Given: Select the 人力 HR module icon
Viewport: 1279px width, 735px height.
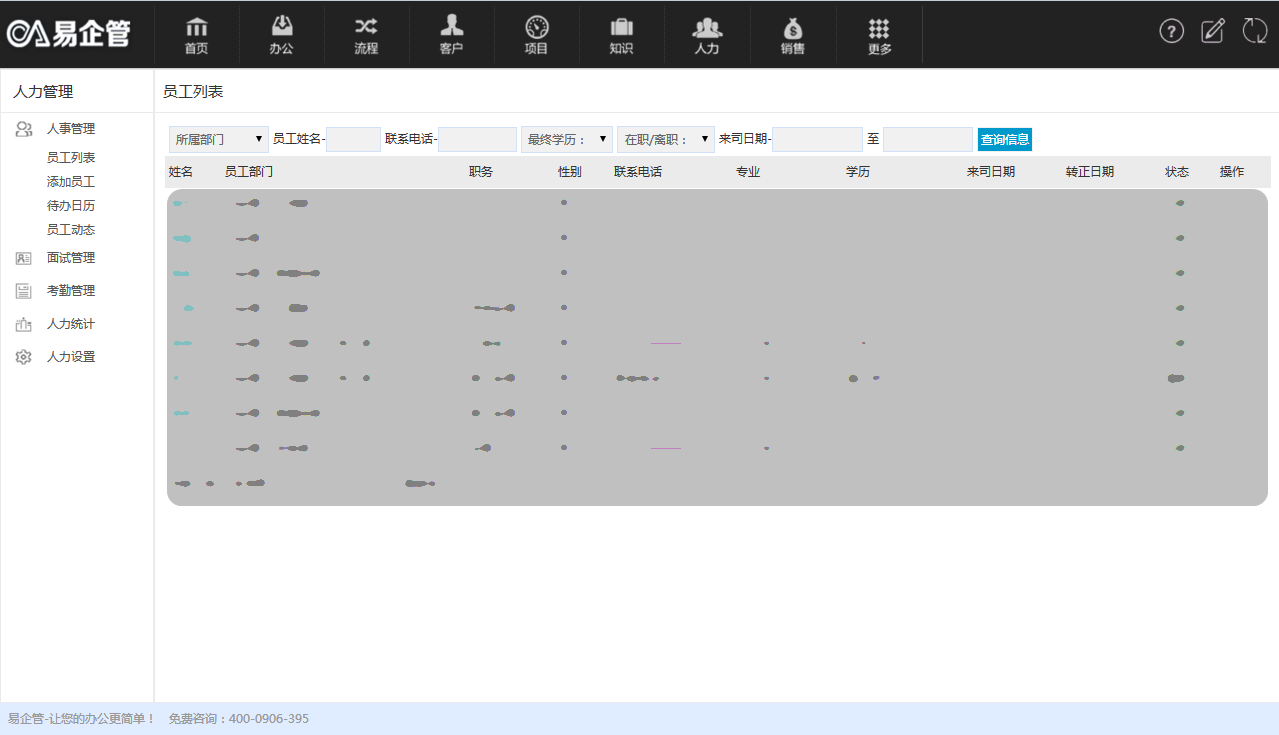Looking at the screenshot, I should click(x=707, y=31).
